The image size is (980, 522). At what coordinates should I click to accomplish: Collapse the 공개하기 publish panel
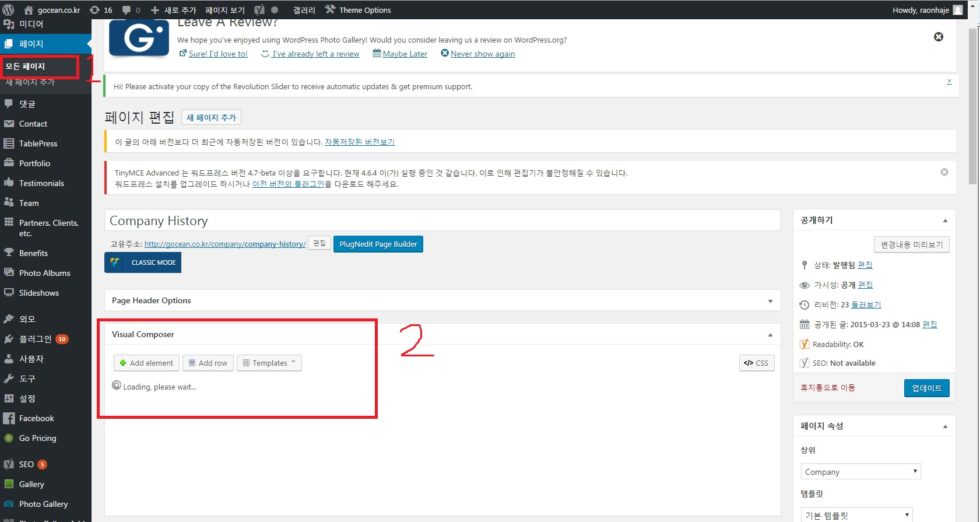[x=945, y=221]
